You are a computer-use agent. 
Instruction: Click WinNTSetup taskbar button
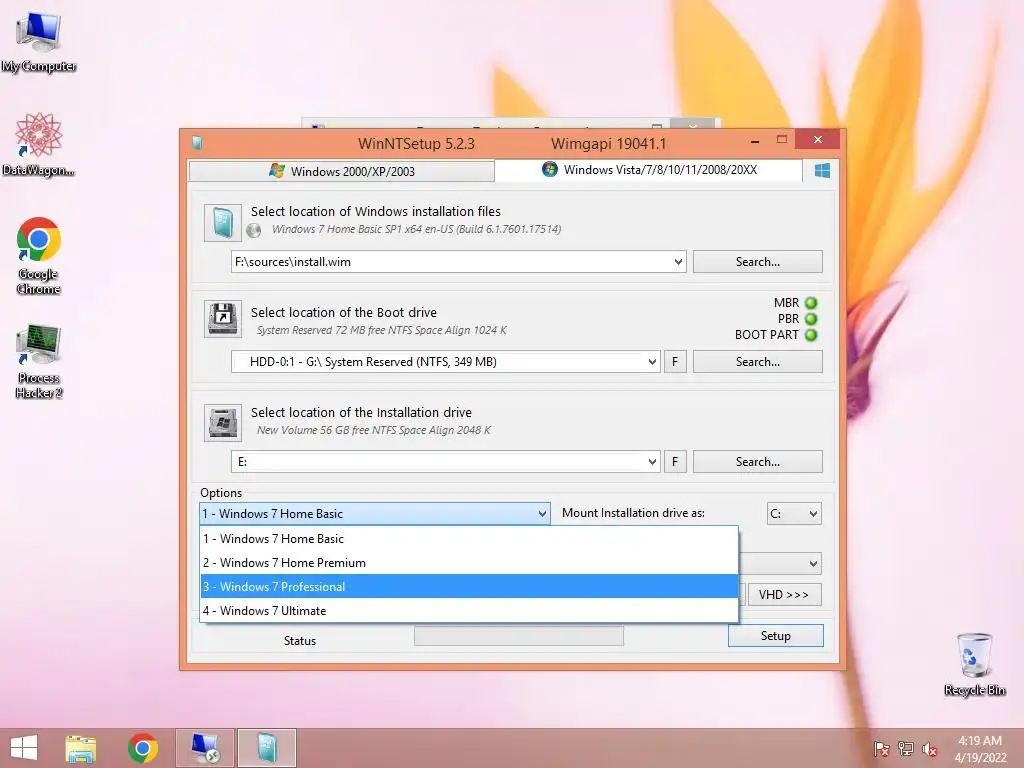(267, 748)
